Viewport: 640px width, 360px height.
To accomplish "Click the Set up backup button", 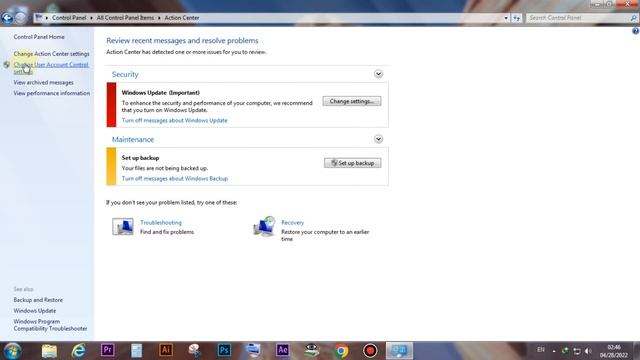I will [x=353, y=163].
